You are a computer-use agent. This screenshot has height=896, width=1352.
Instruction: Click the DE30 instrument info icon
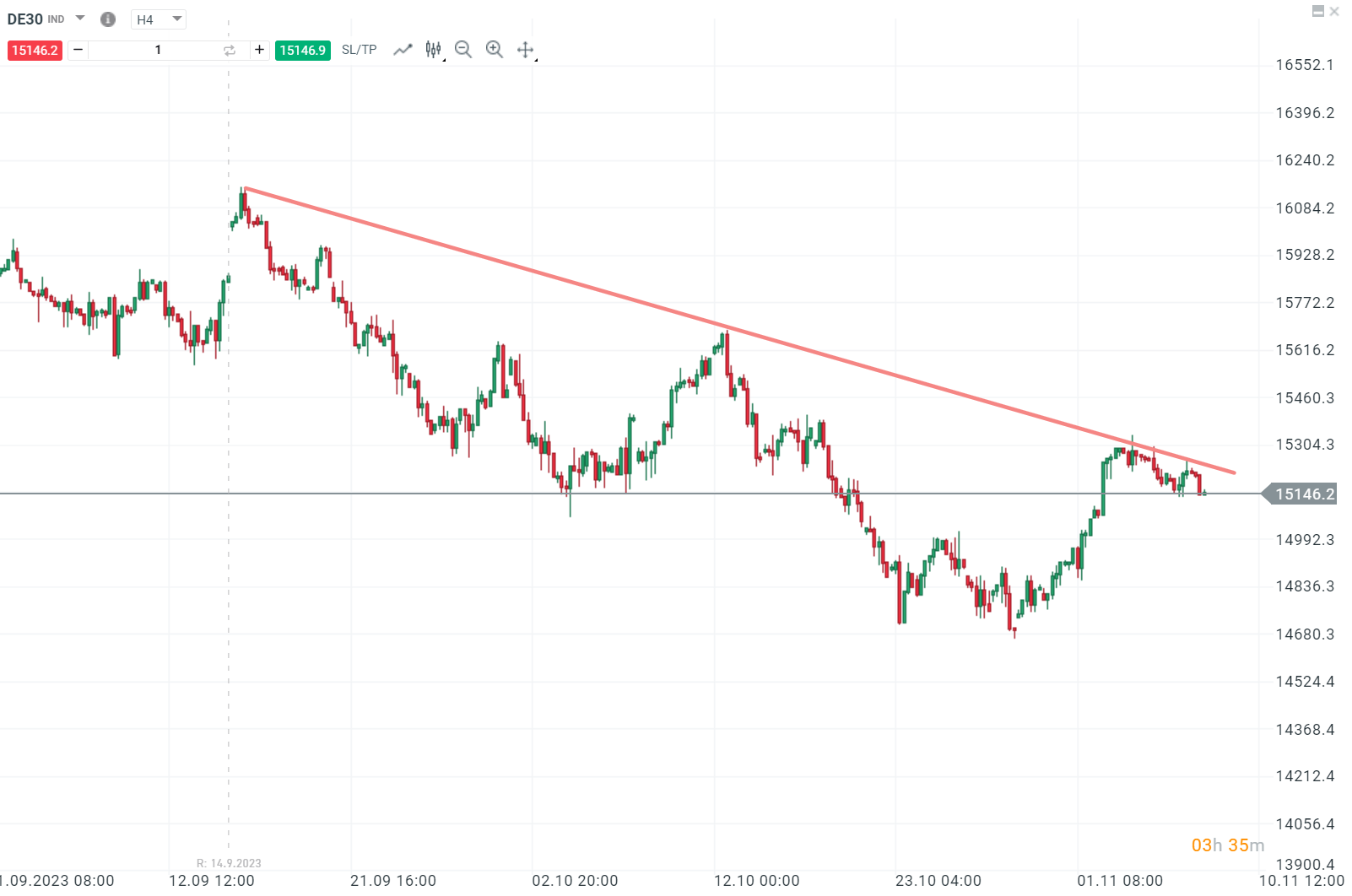[x=107, y=19]
